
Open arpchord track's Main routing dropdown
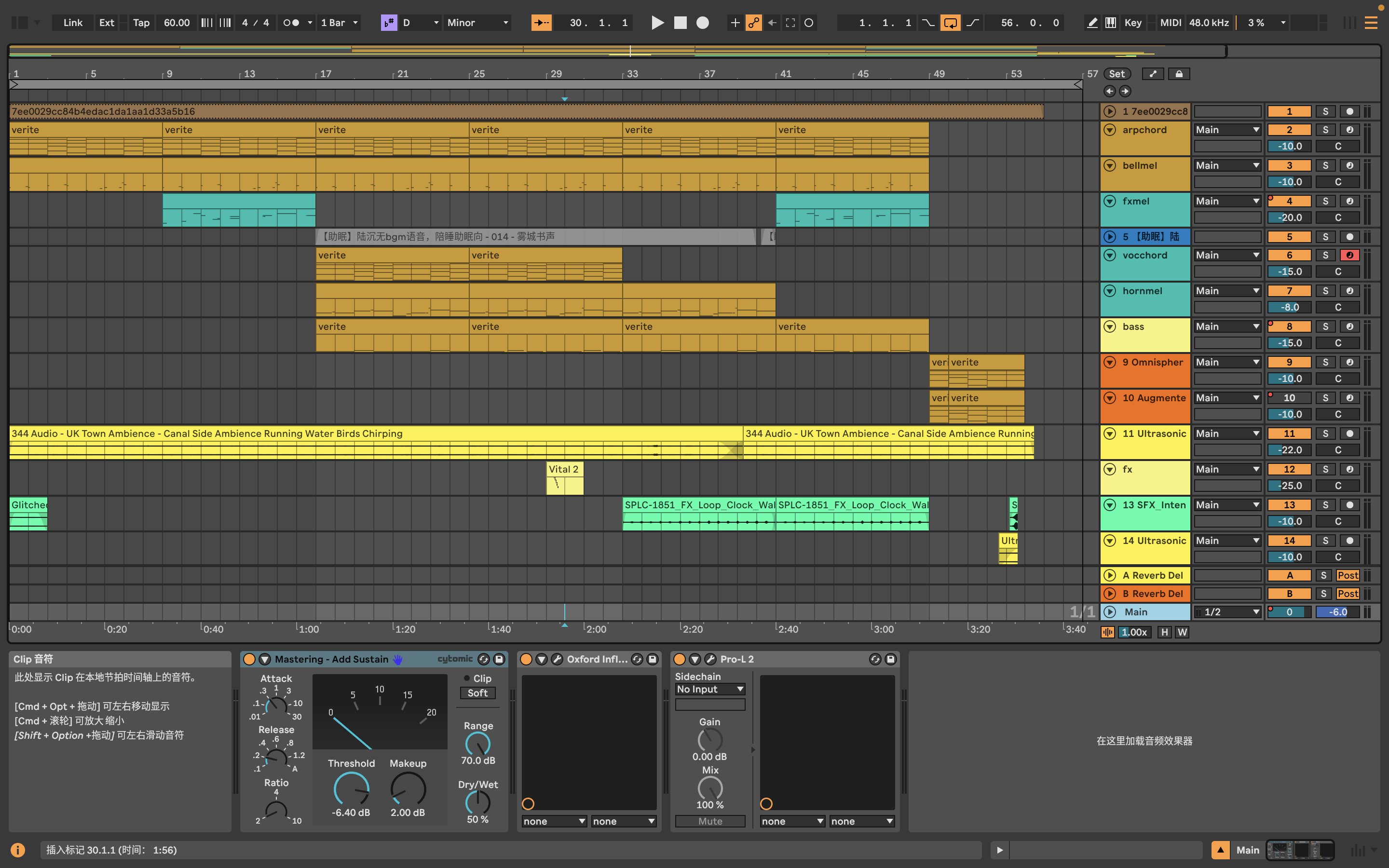click(x=1227, y=130)
